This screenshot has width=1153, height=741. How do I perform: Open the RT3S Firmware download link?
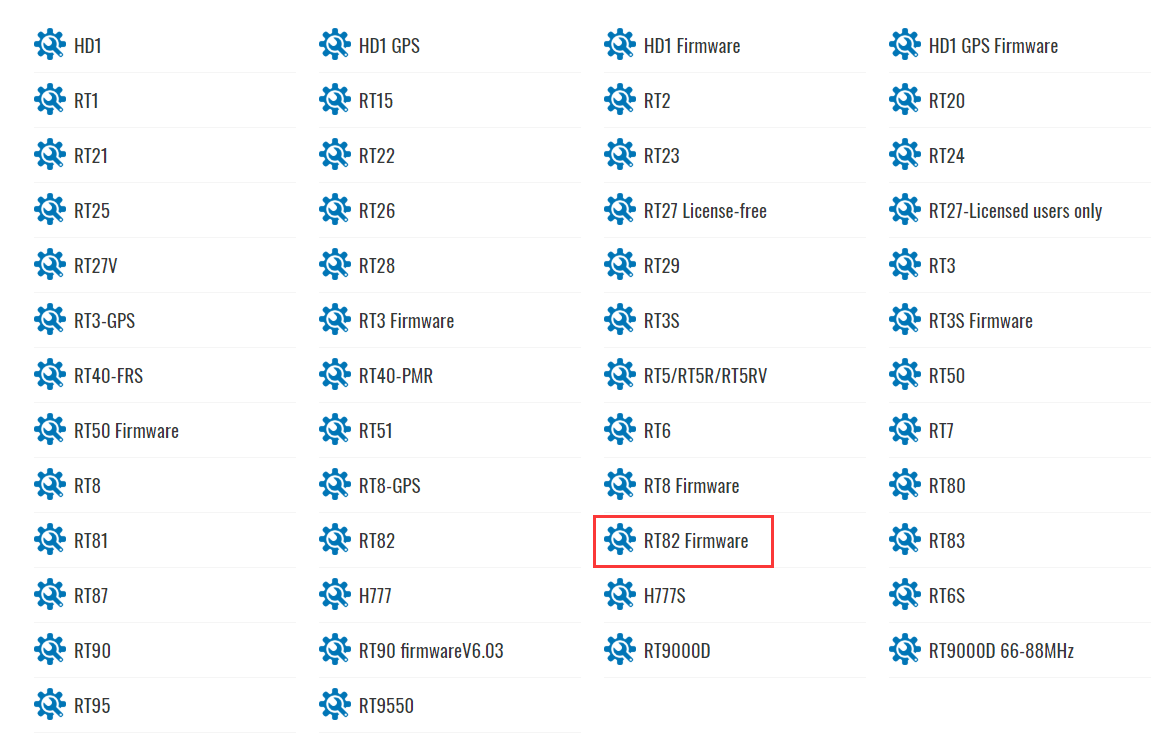pos(980,321)
